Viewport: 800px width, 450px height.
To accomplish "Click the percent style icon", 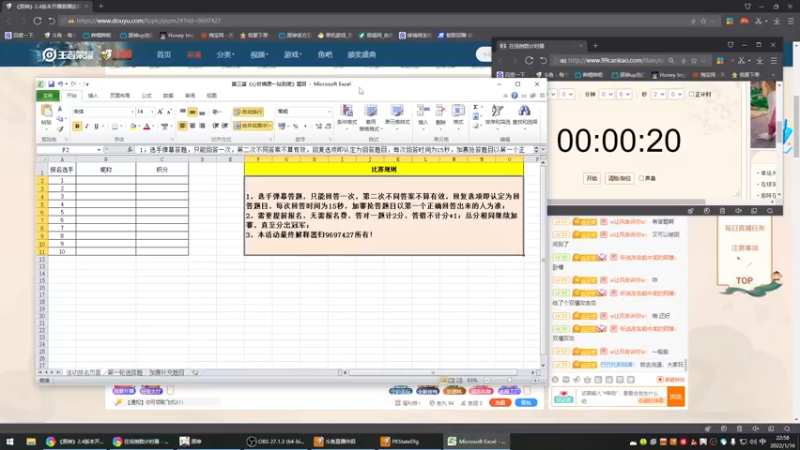I will coord(295,126).
